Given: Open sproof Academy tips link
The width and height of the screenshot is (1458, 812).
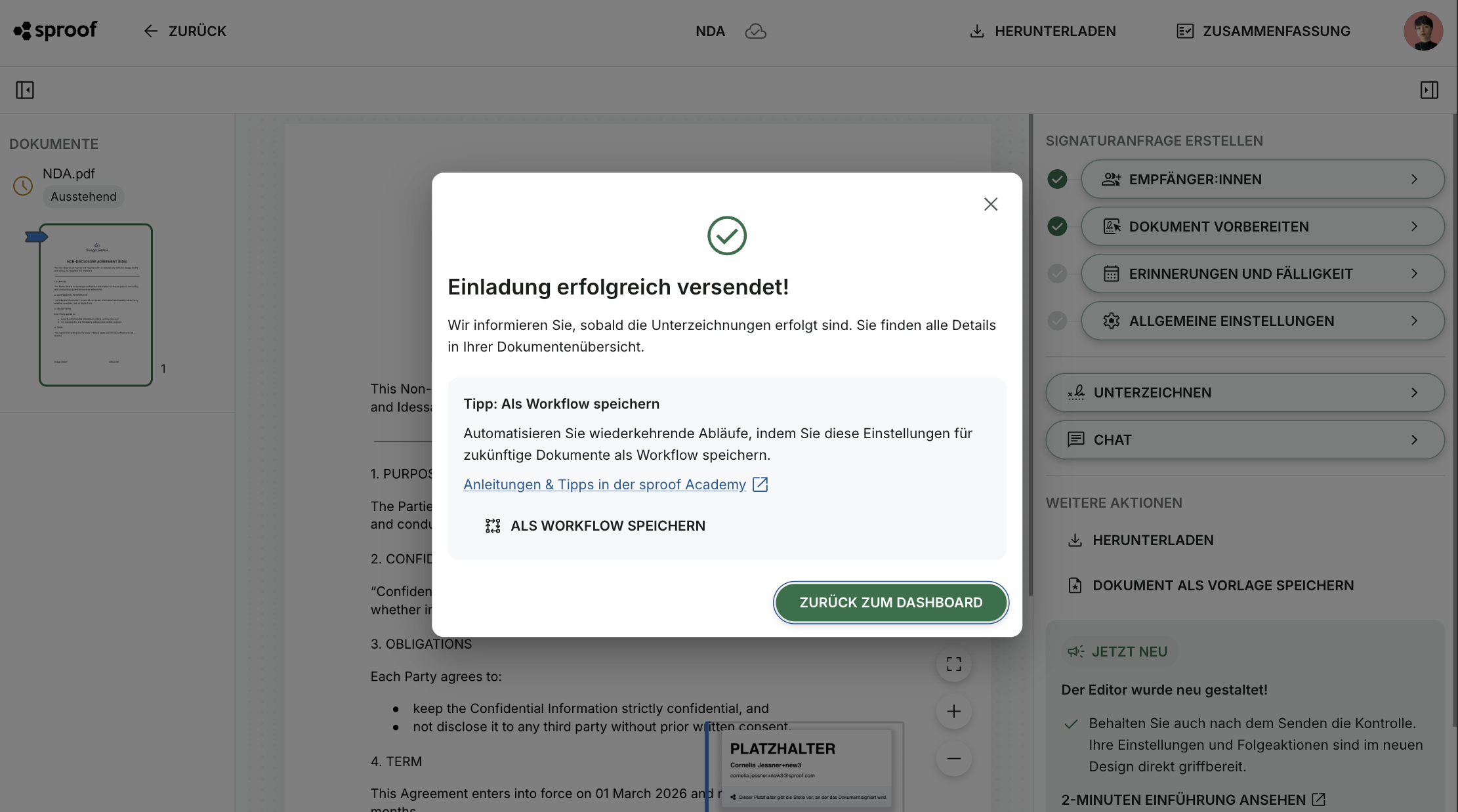Looking at the screenshot, I should tap(604, 484).
